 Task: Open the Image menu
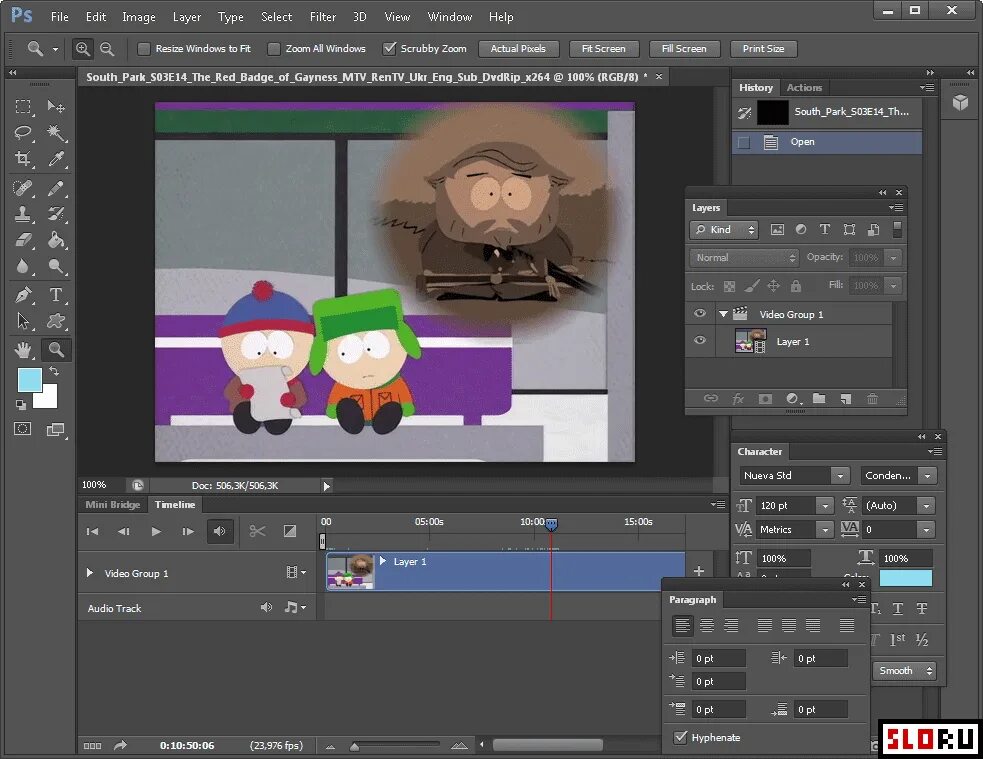point(139,17)
